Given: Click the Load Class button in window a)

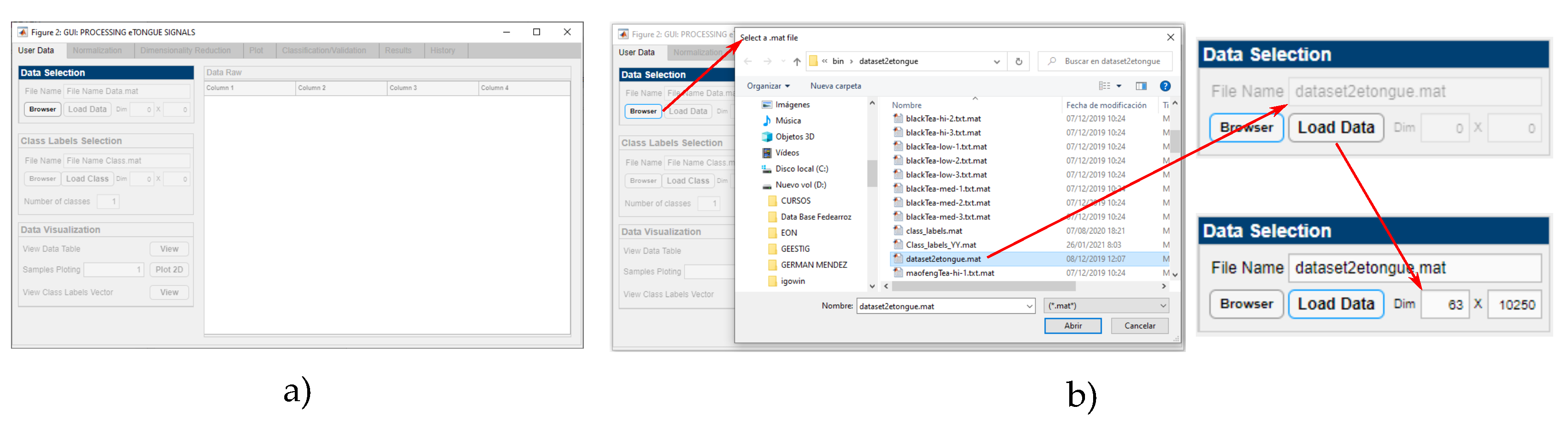Looking at the screenshot, I should (87, 179).
